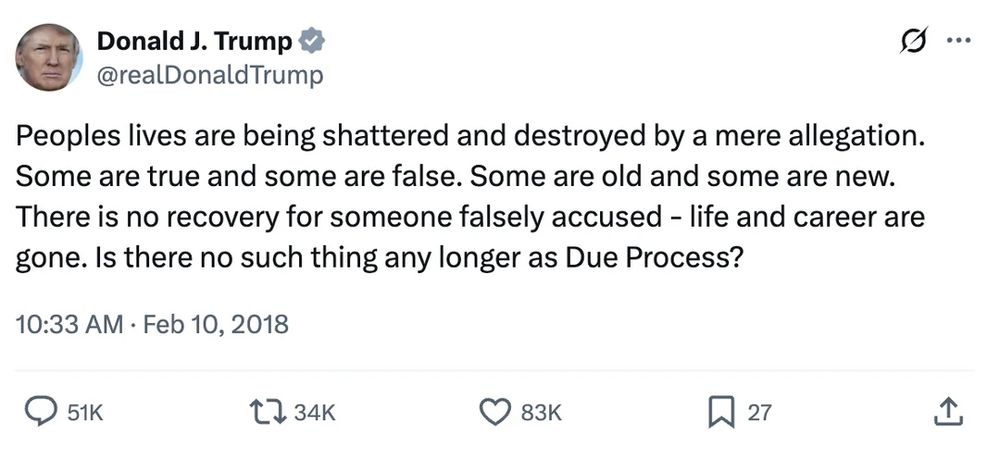This screenshot has width=1000, height=460.
Task: Open the profile picture avatar
Action: pyautogui.click(x=48, y=57)
